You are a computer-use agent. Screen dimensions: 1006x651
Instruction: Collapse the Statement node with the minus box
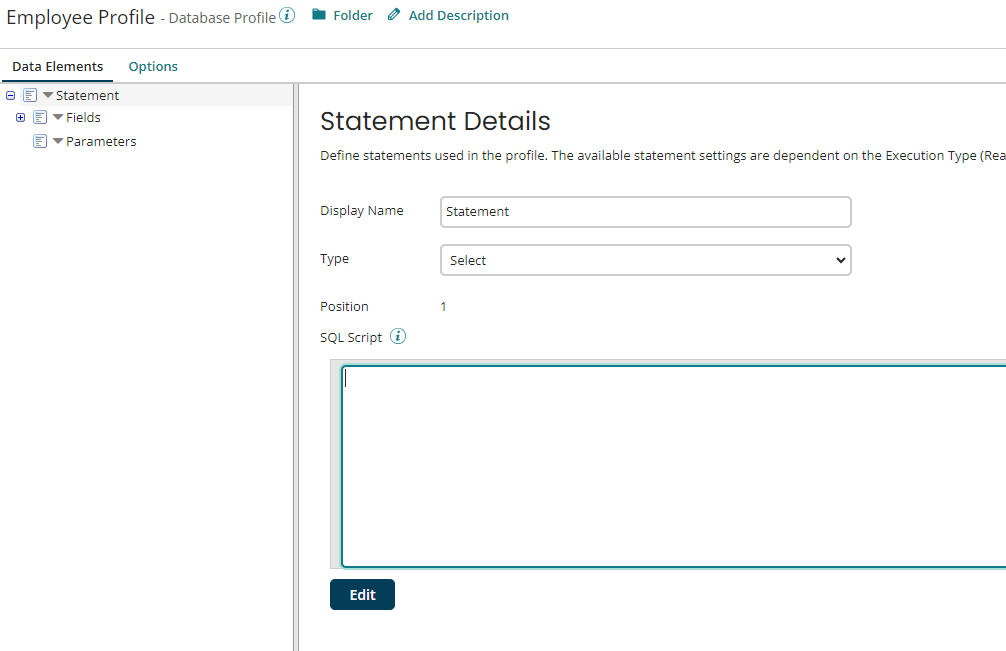pyautogui.click(x=10, y=94)
